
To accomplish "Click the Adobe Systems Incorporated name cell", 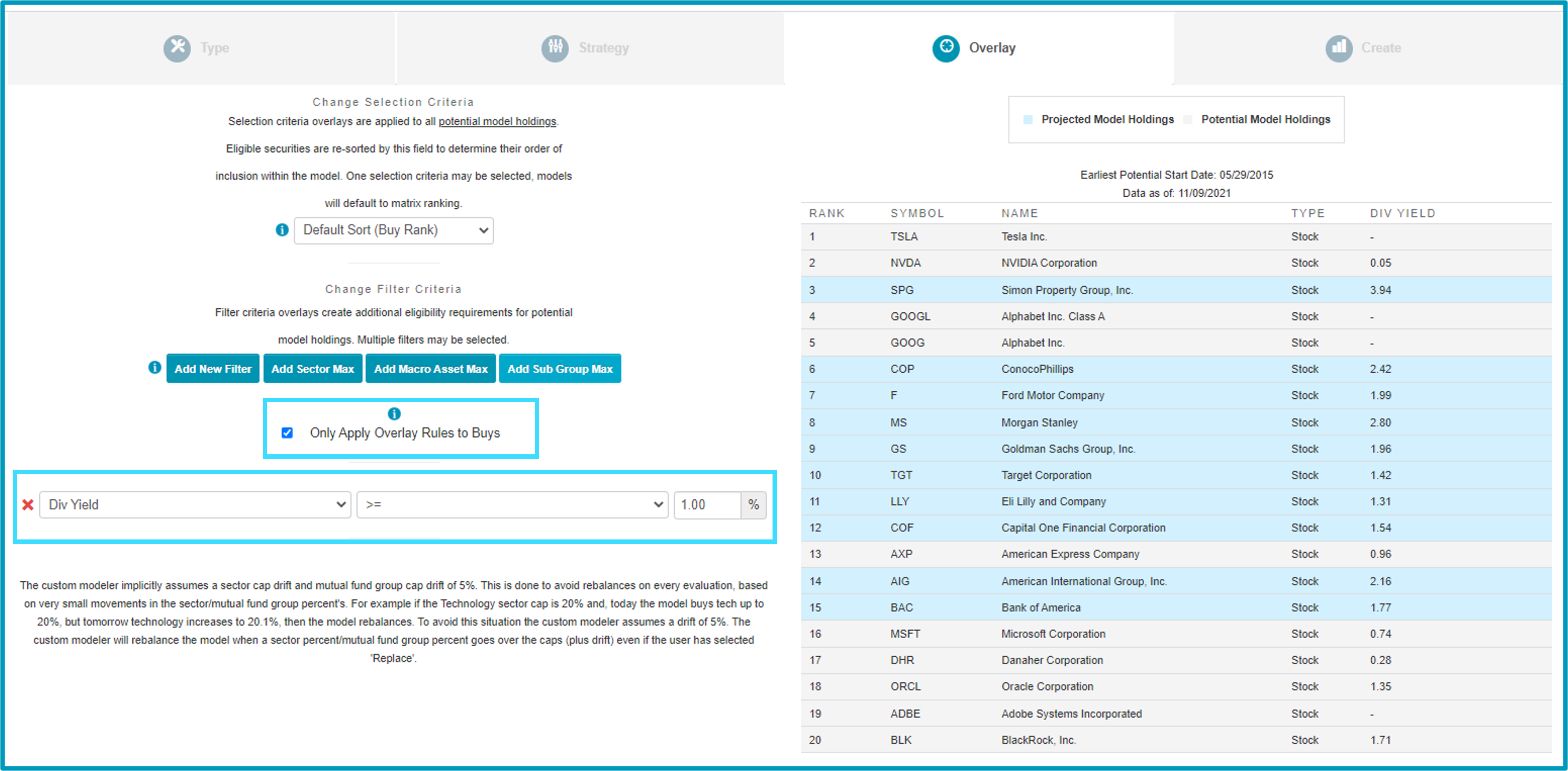I will point(1071,713).
